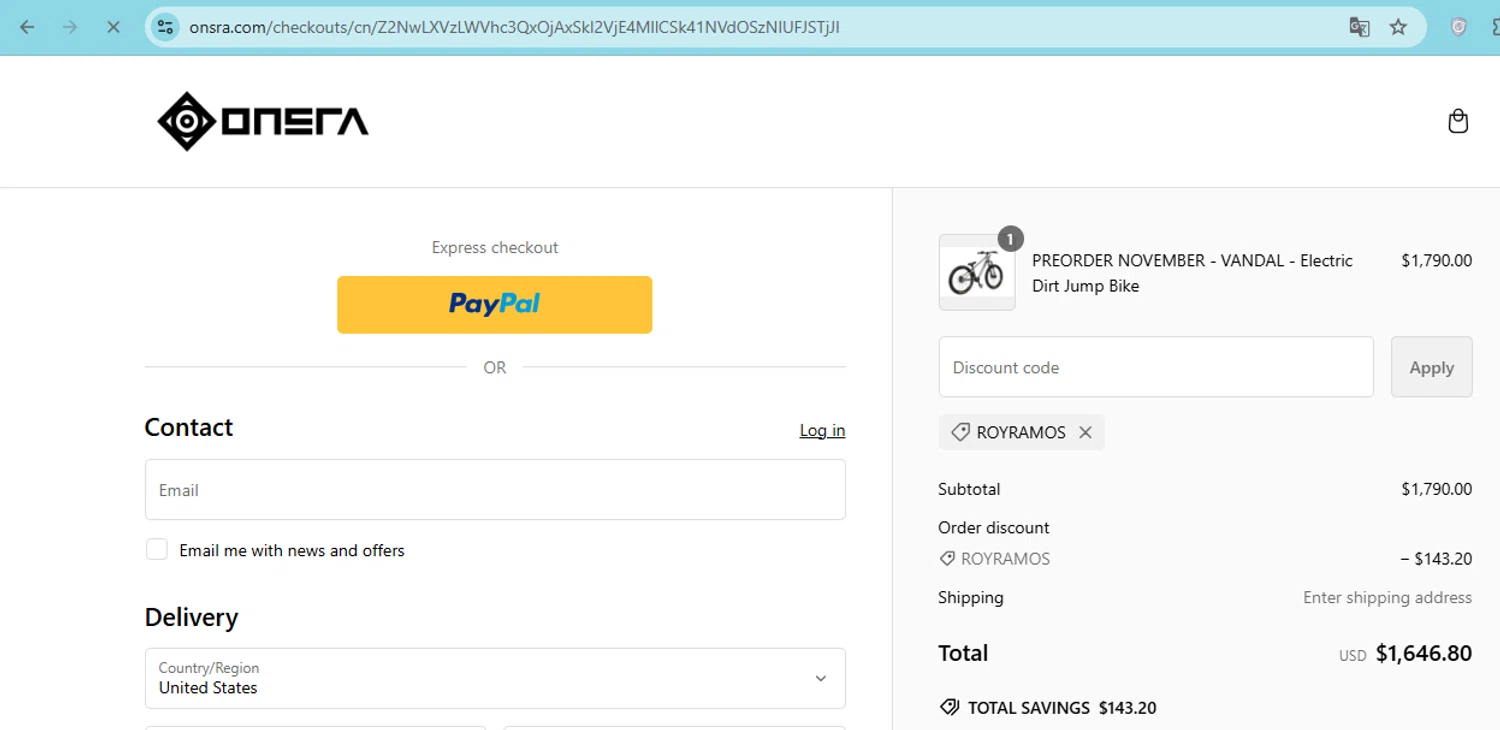Click the Order discount label
The width and height of the screenshot is (1500, 730).
994,527
